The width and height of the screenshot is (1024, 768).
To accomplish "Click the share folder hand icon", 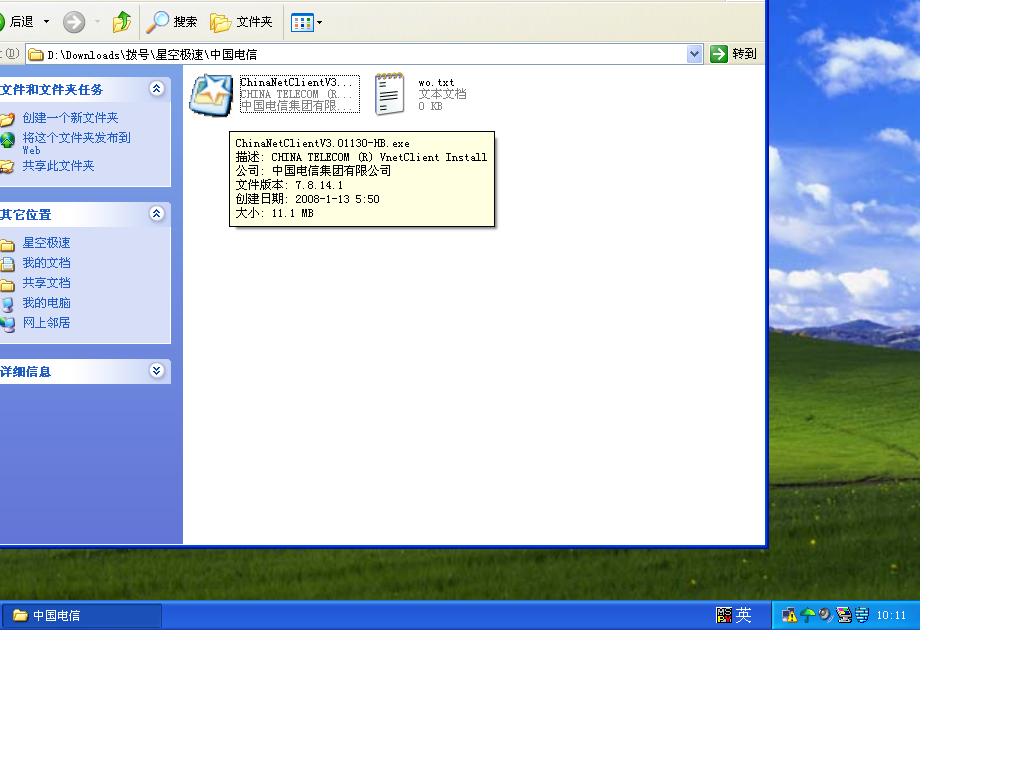I will pyautogui.click(x=7, y=167).
